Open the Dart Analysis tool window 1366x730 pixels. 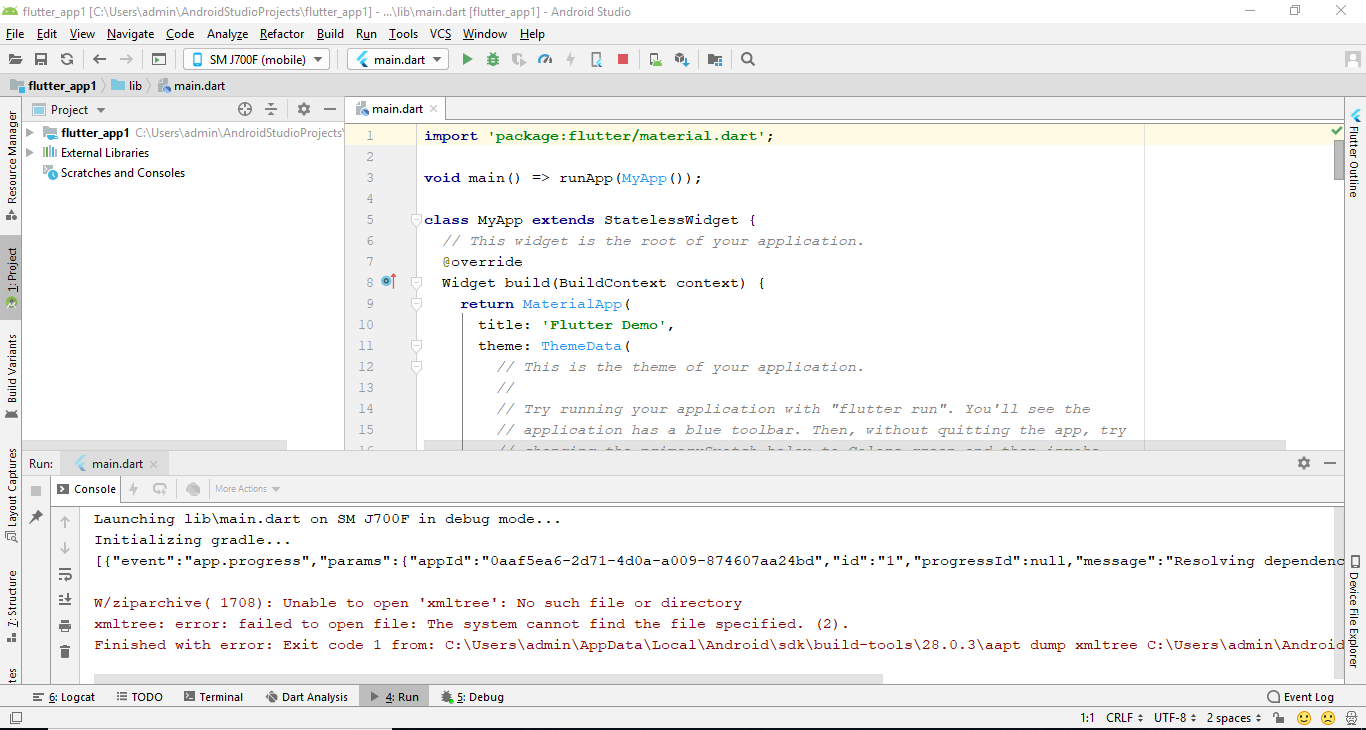tap(307, 697)
